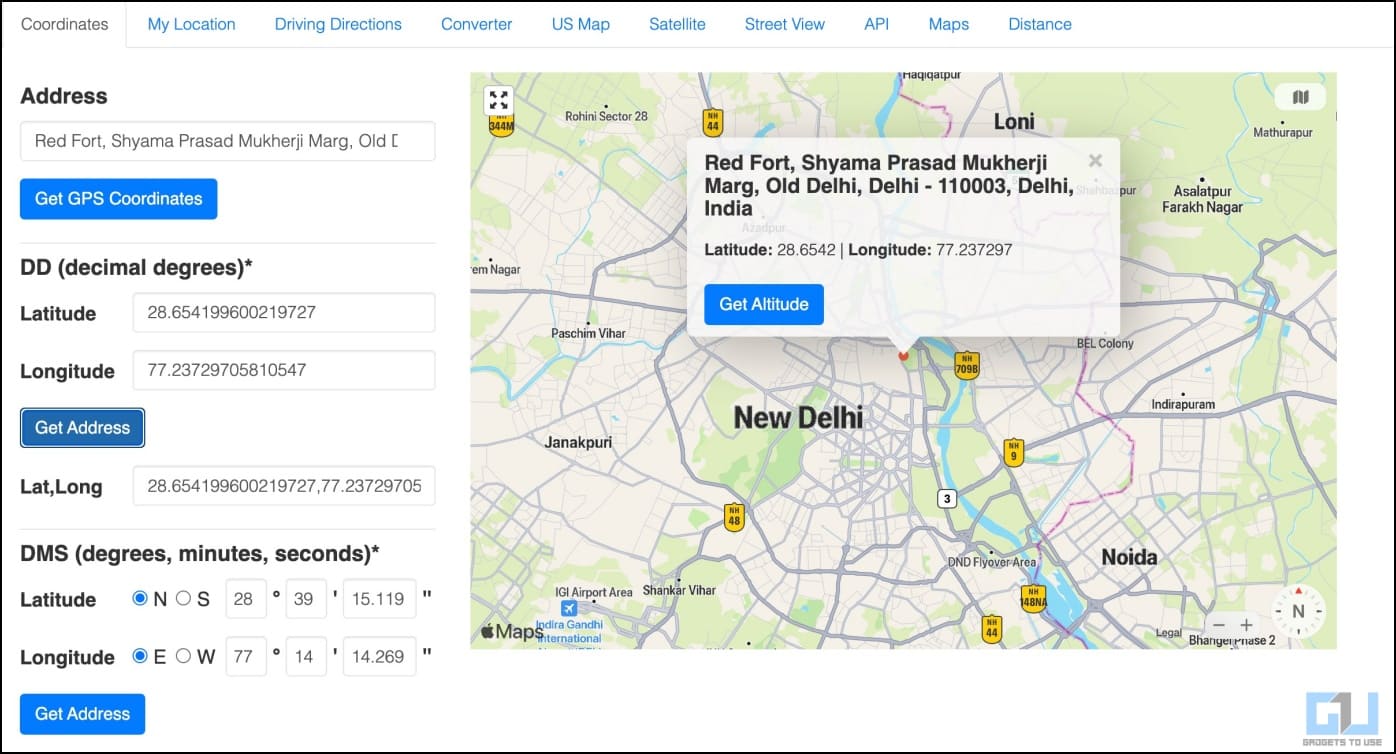The width and height of the screenshot is (1396, 754).
Task: Click the Loni map label
Action: tap(1014, 121)
